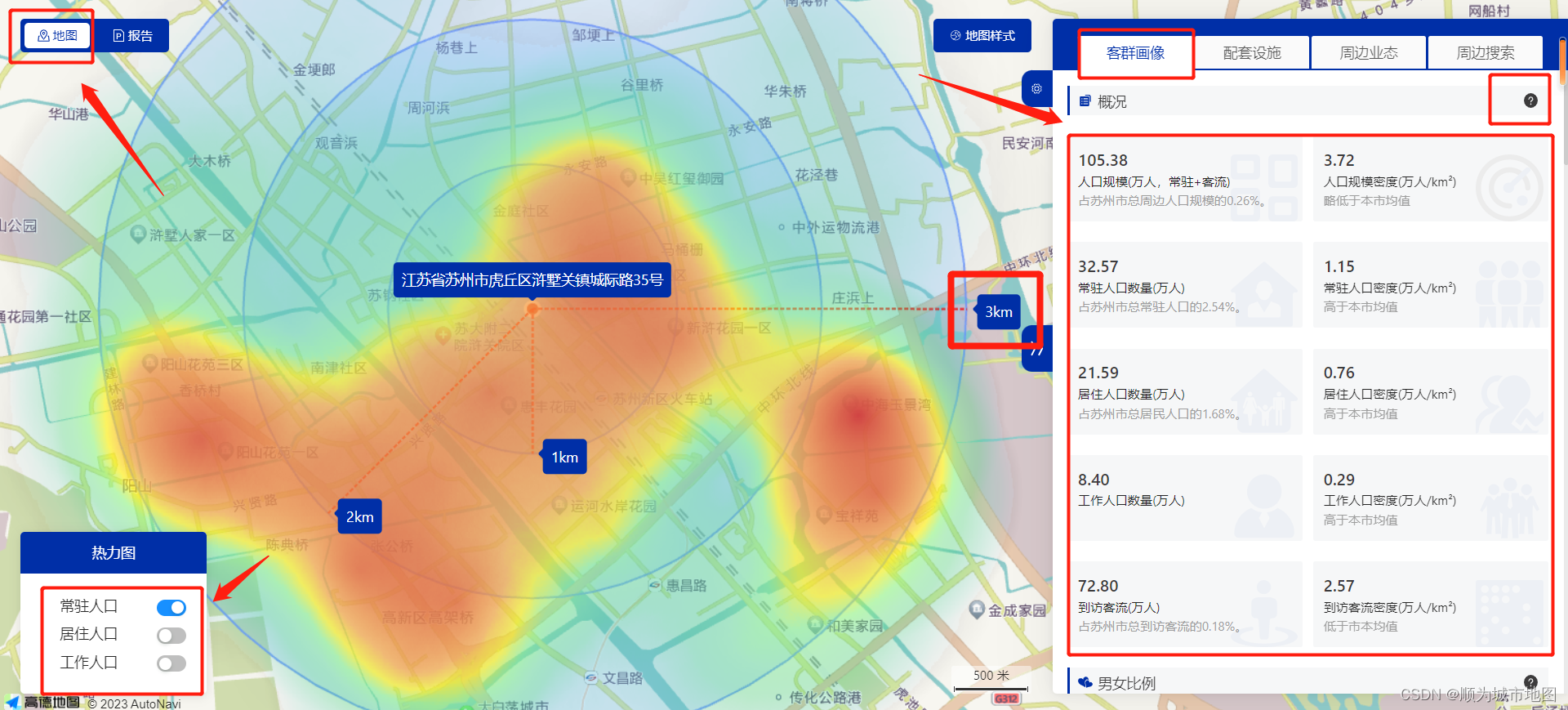Click the 500 米 map scale bar
The image size is (1568, 710).
tap(991, 681)
